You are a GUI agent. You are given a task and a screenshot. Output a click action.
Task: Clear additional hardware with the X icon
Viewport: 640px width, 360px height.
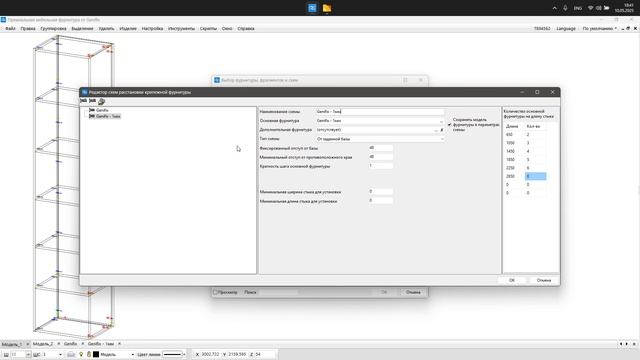click(x=442, y=130)
